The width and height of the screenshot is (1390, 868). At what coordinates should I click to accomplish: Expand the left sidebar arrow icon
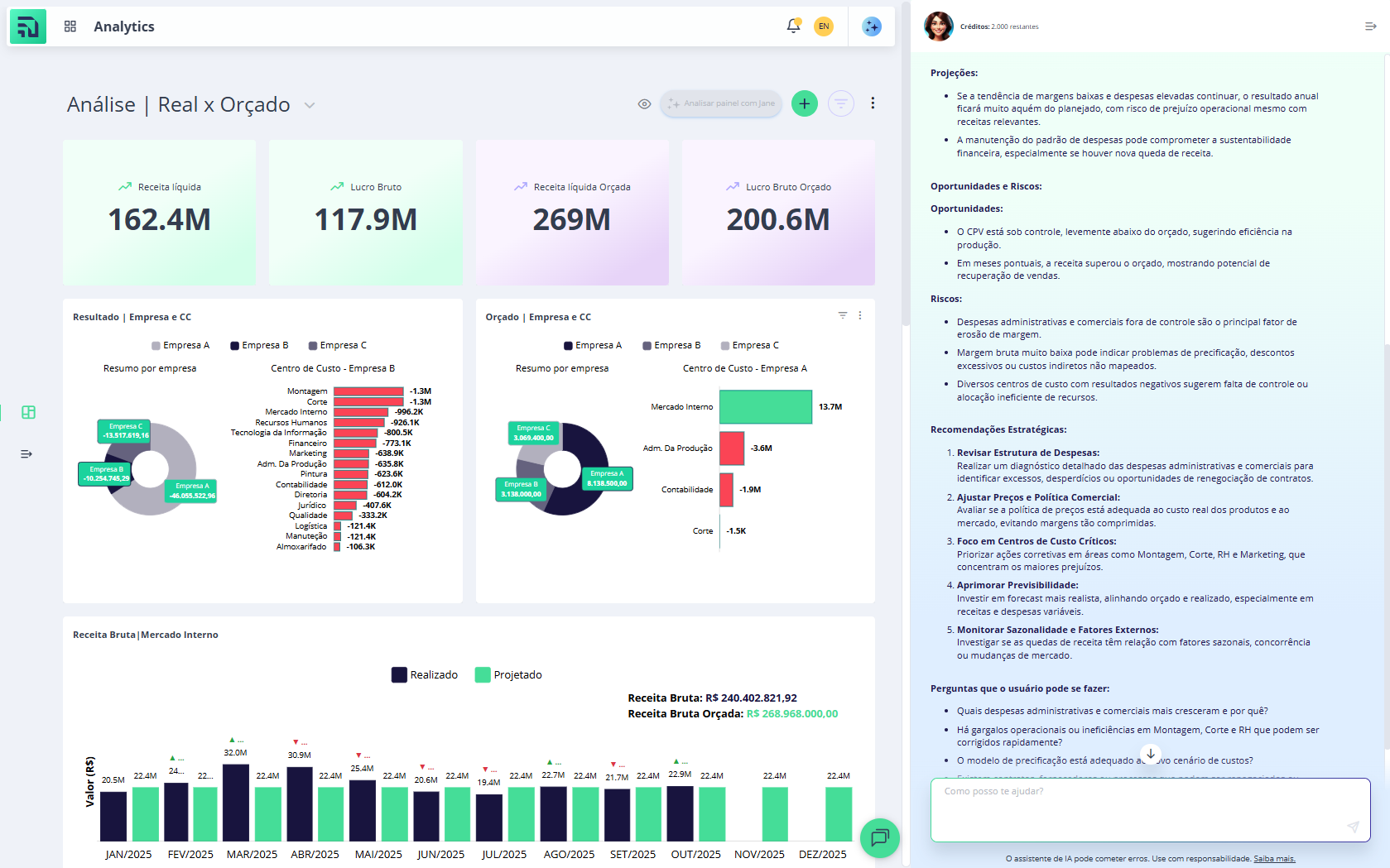click(x=26, y=454)
